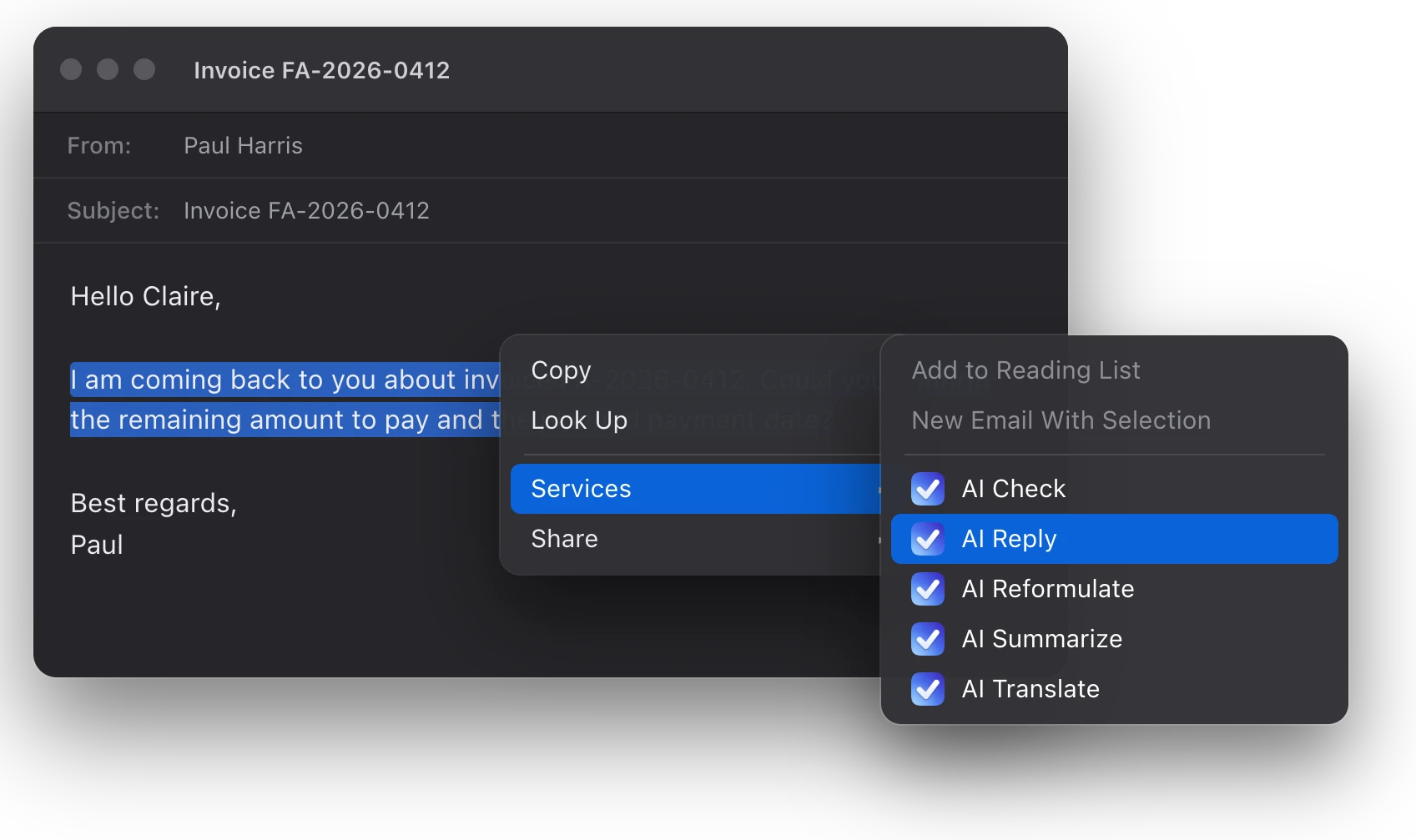Run the AI Summarize service

click(x=1114, y=639)
